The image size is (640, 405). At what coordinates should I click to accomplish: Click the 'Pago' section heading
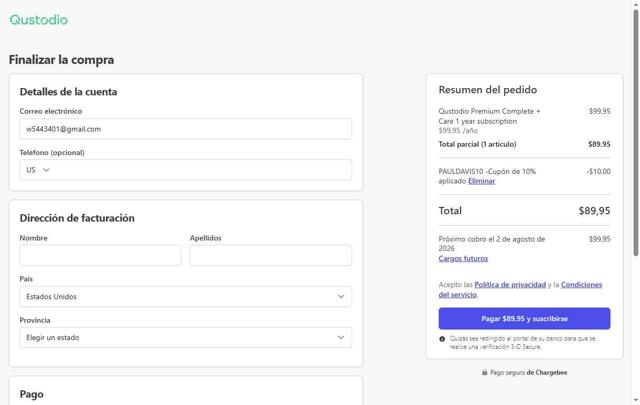coord(31,394)
